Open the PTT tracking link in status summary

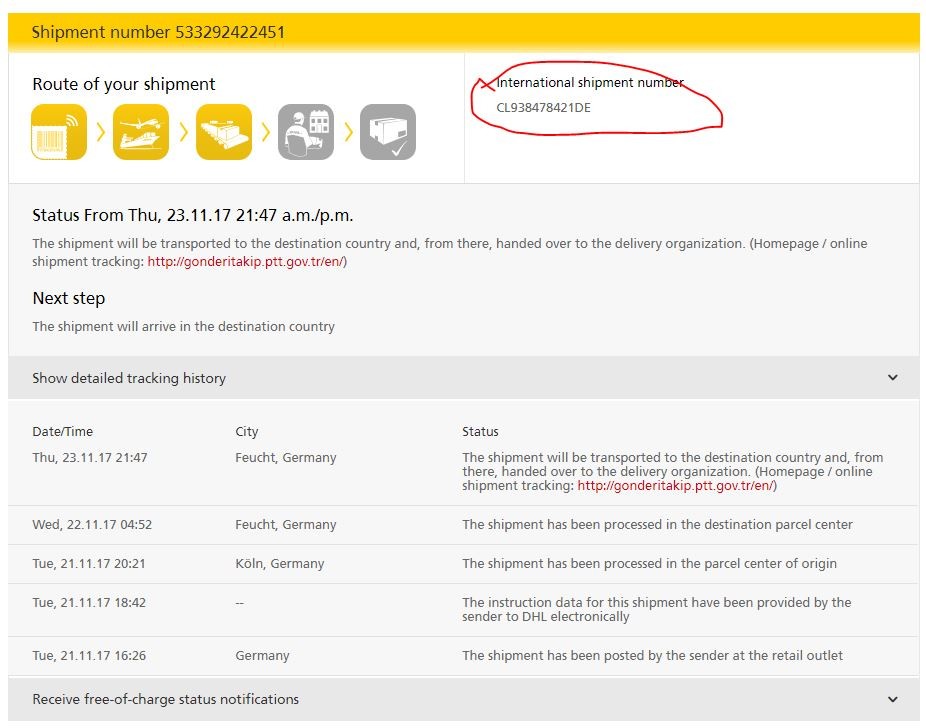click(x=245, y=262)
